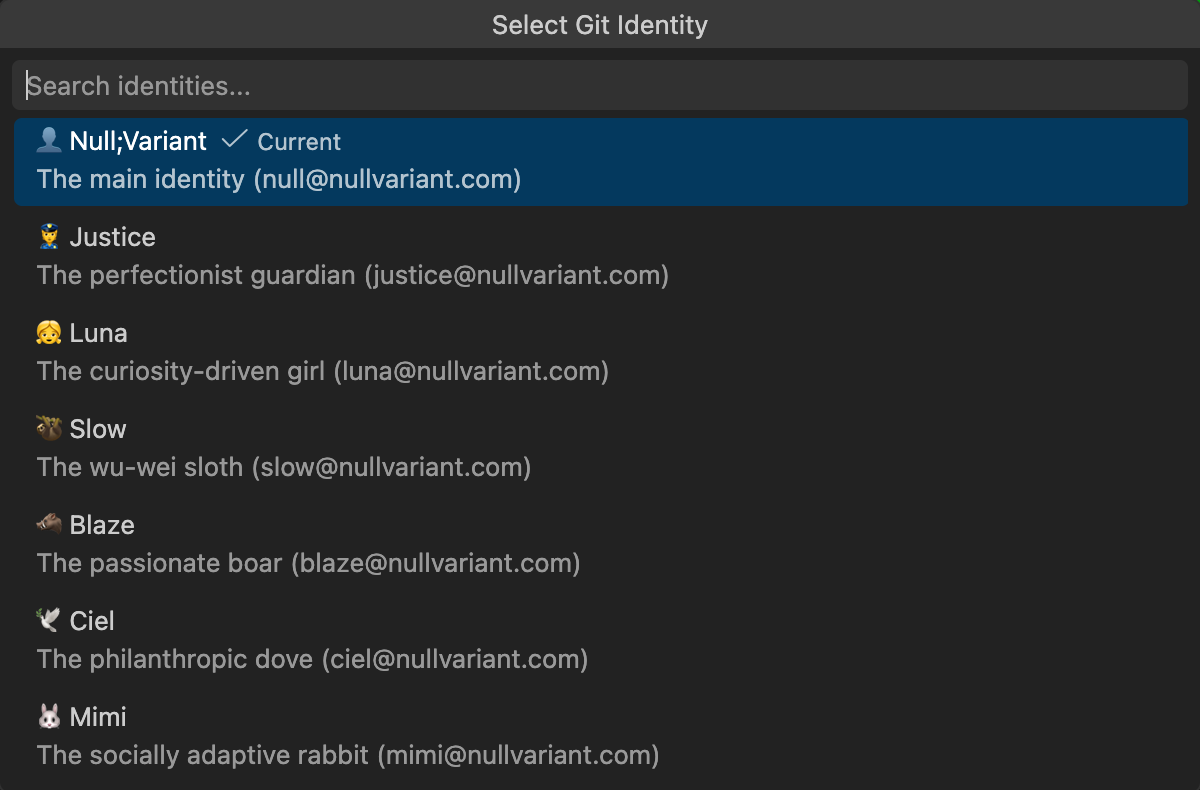Pick the Luna identity name
1200x790 pixels.
[99, 333]
